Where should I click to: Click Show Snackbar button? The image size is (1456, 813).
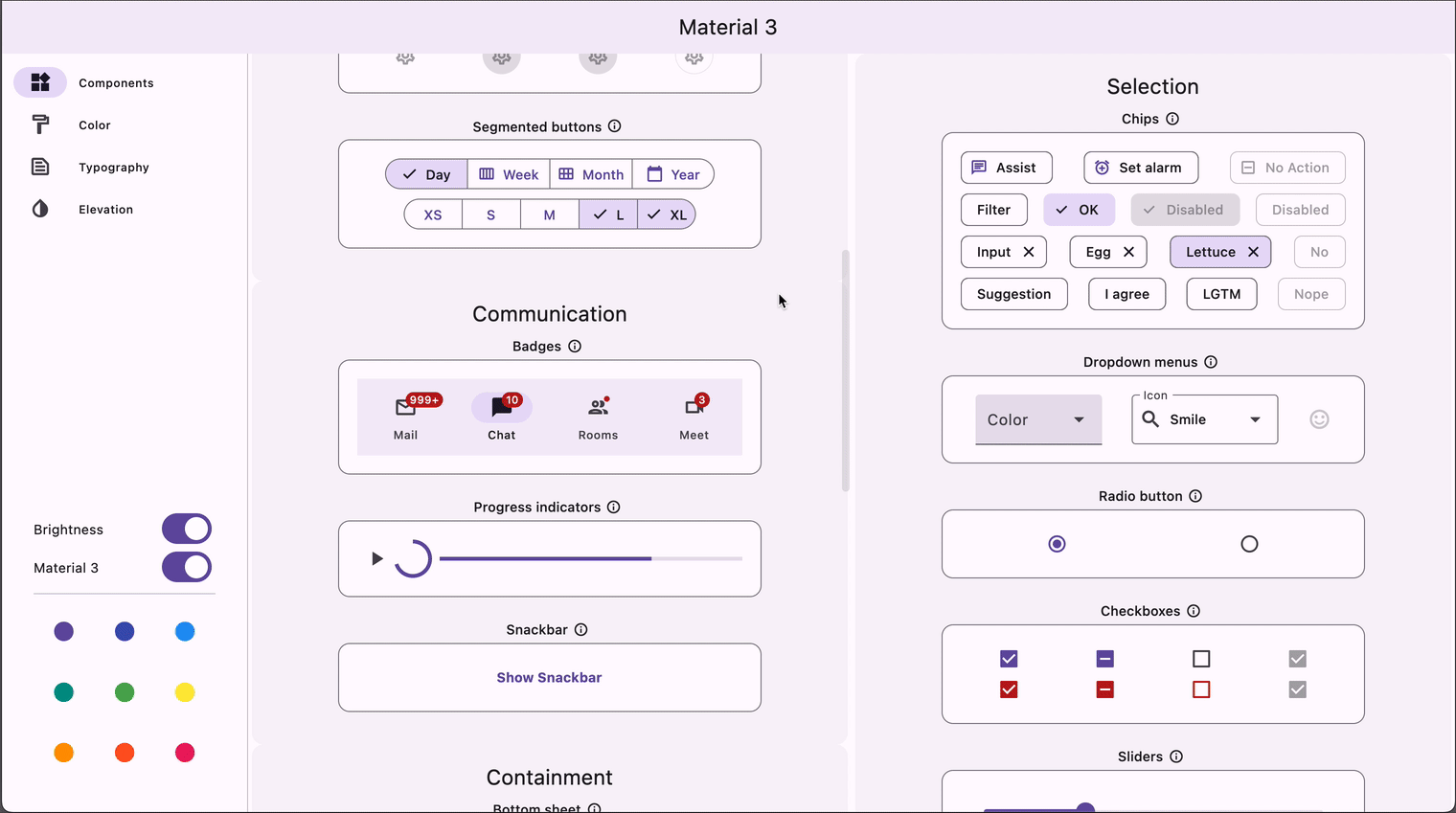point(549,677)
